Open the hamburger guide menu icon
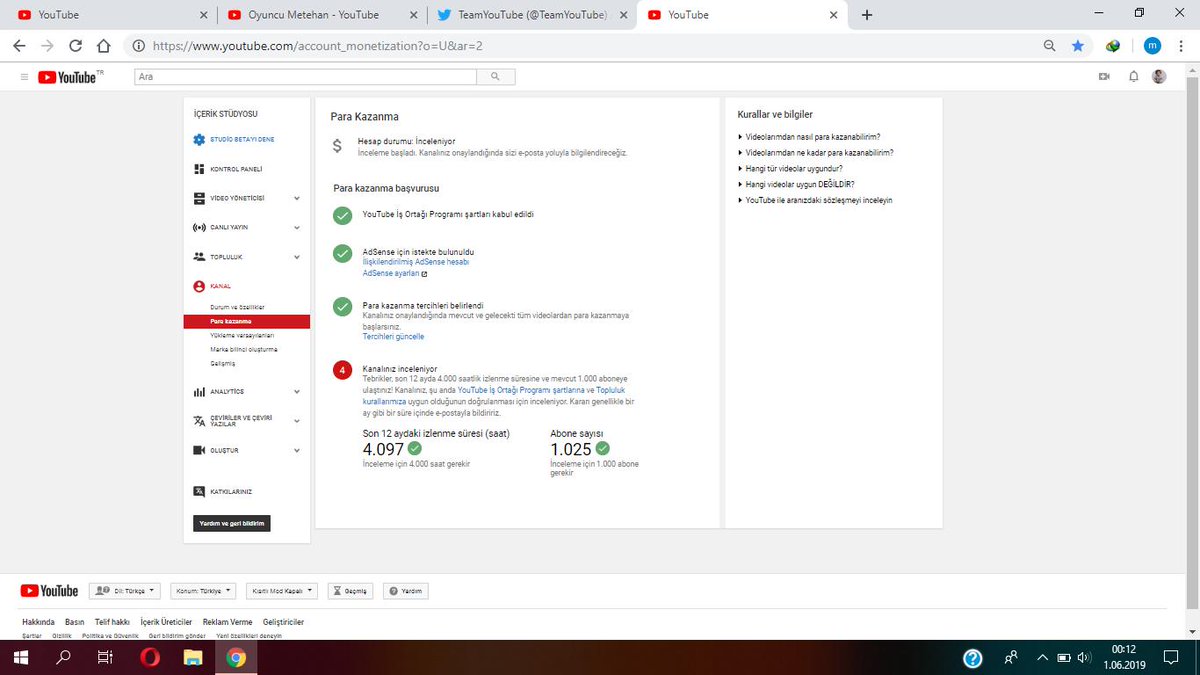The height and width of the screenshot is (675, 1200). tap(24, 77)
